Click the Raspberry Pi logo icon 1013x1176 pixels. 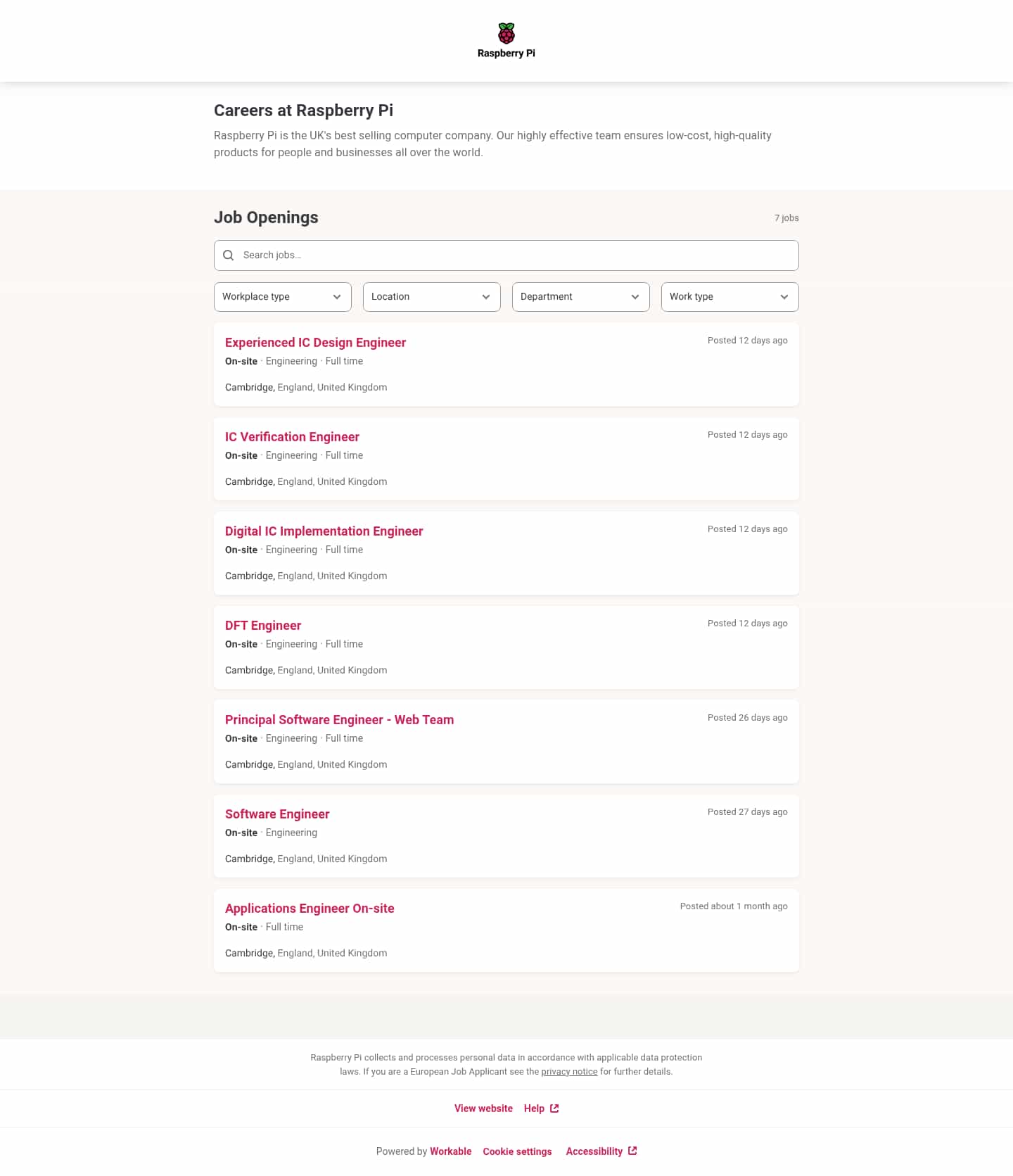click(x=506, y=33)
